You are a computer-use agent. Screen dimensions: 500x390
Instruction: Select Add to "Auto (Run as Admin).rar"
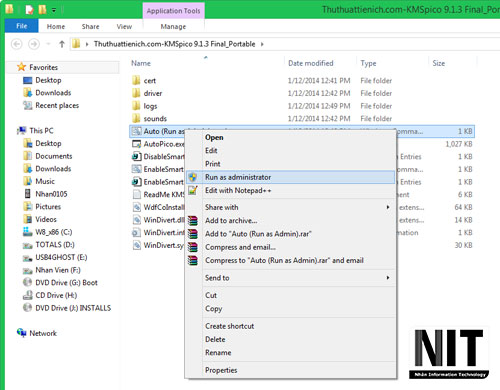(x=290, y=234)
